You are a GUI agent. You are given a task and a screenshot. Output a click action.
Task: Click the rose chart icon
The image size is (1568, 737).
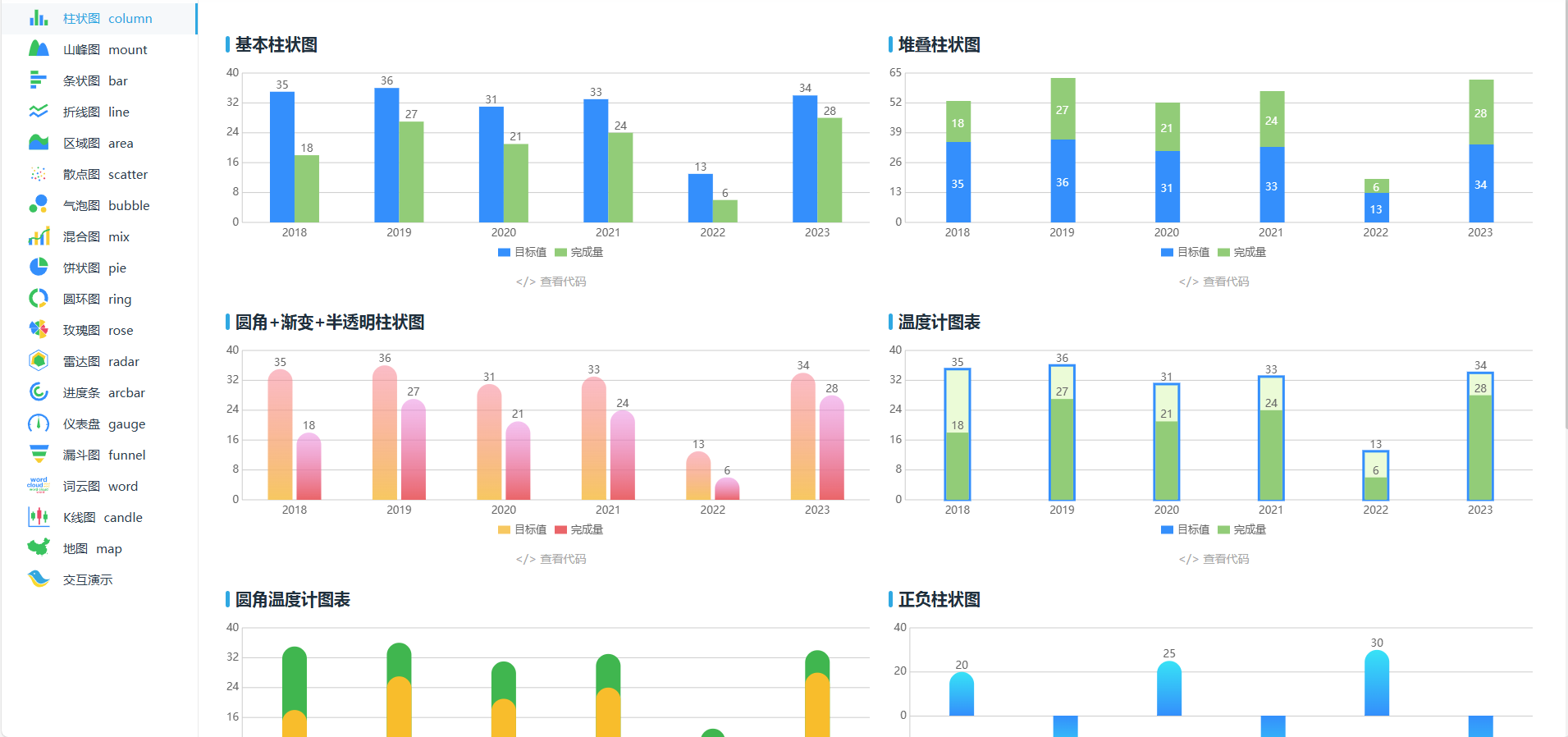39,330
